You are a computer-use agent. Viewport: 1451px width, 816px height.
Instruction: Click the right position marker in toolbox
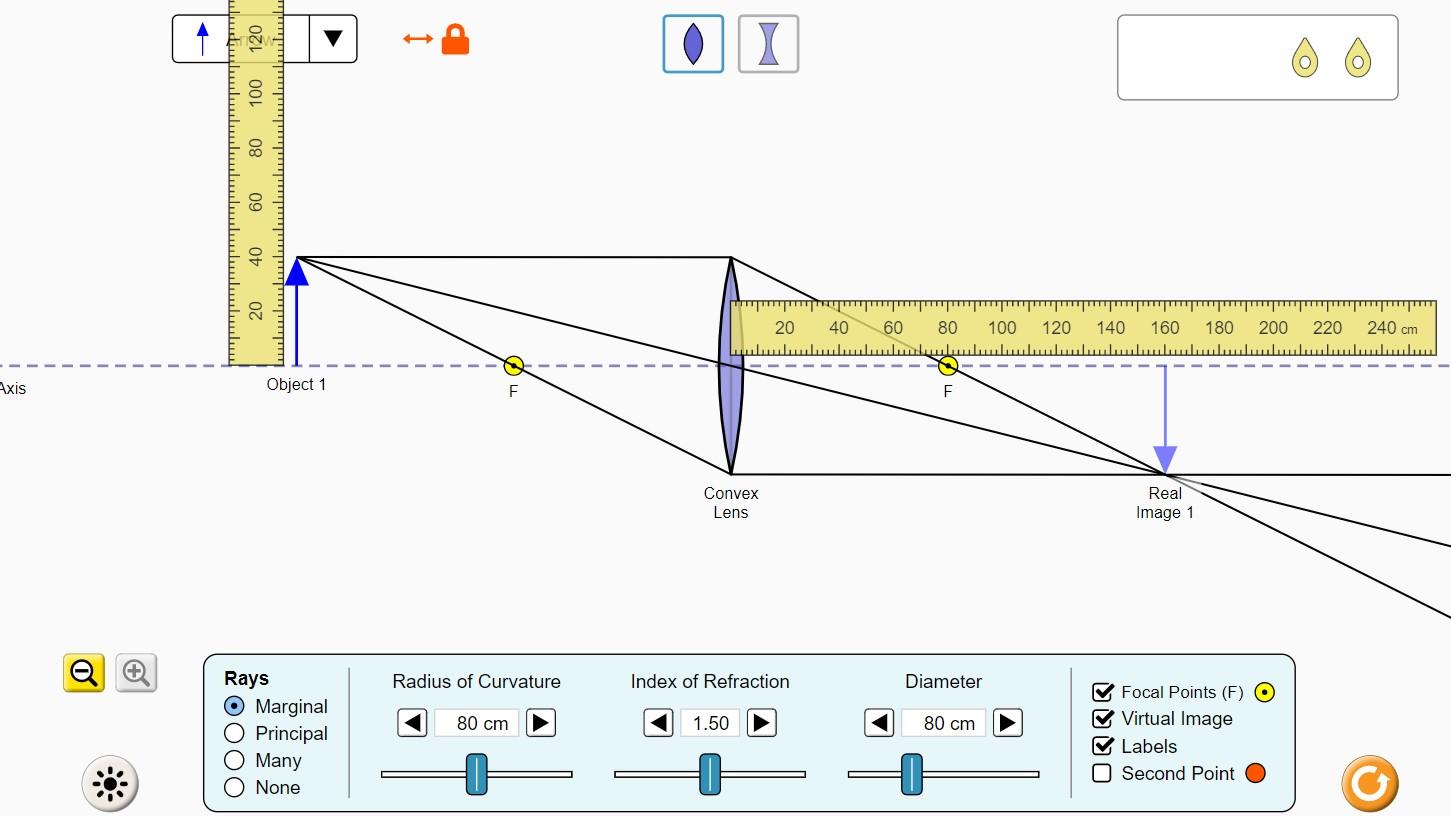(x=1357, y=58)
